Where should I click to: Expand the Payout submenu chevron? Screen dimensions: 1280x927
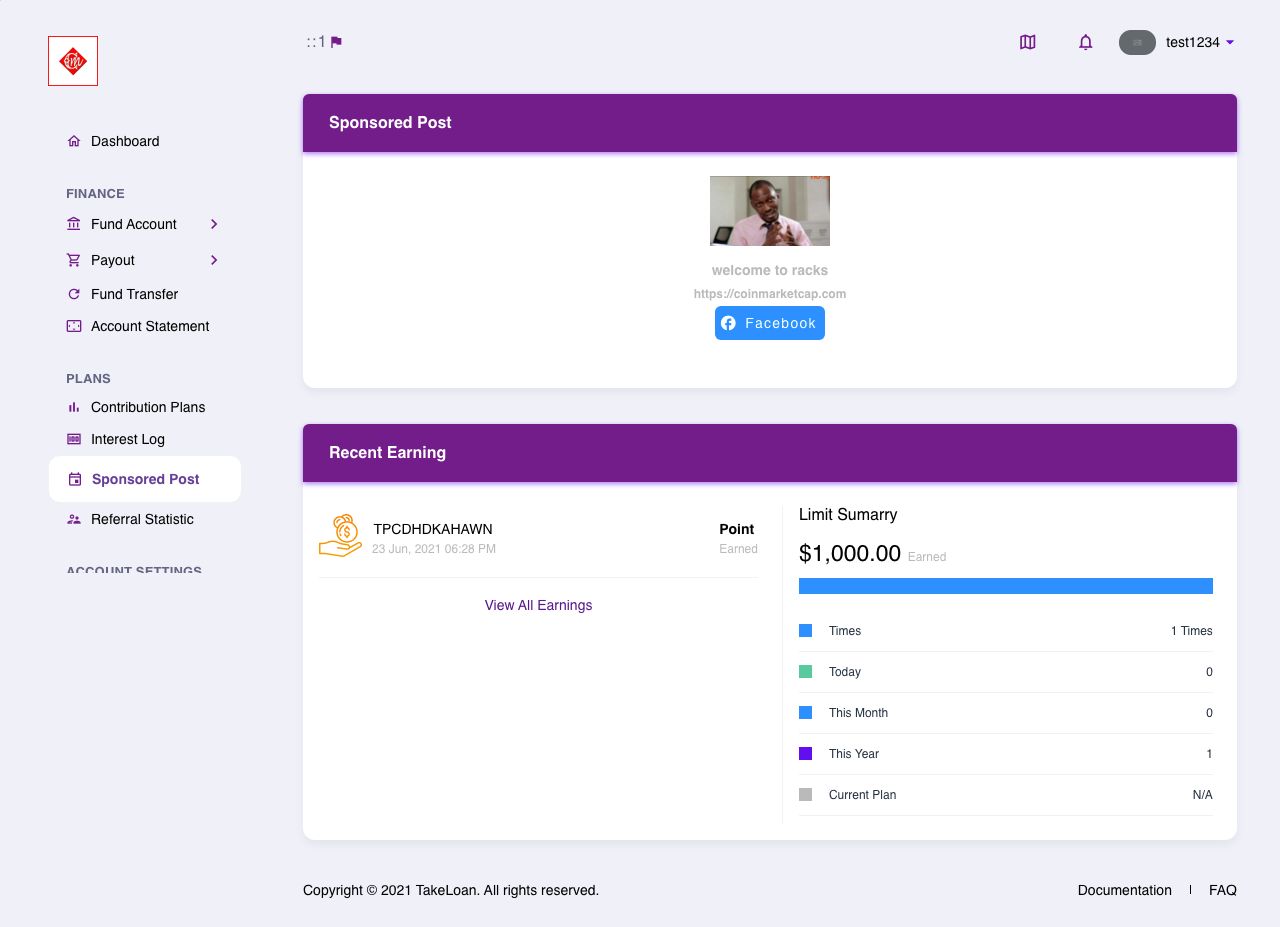pyautogui.click(x=214, y=260)
